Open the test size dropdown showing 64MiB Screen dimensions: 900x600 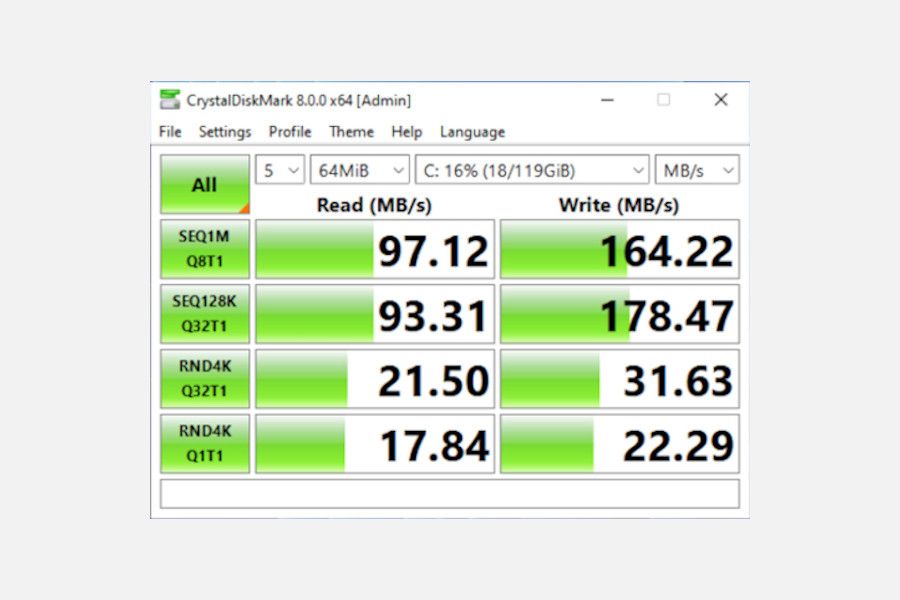(x=360, y=170)
